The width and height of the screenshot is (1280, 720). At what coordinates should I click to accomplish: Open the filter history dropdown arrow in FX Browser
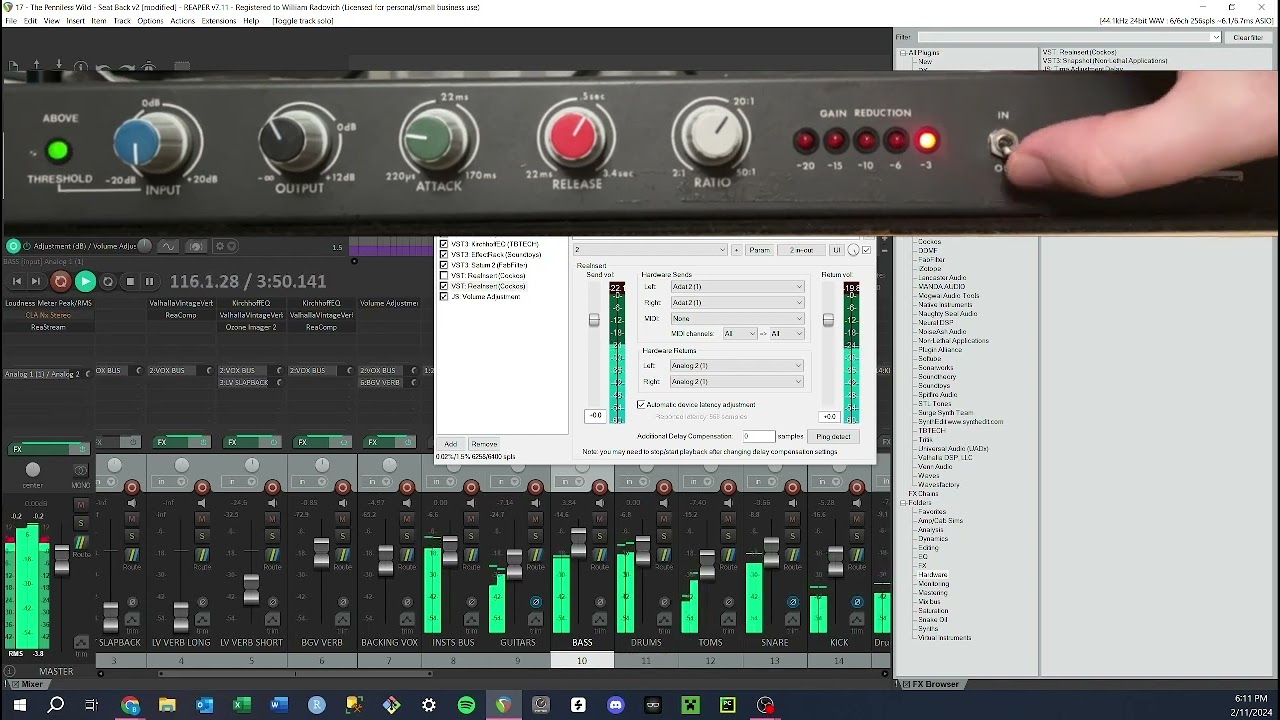click(x=1215, y=37)
